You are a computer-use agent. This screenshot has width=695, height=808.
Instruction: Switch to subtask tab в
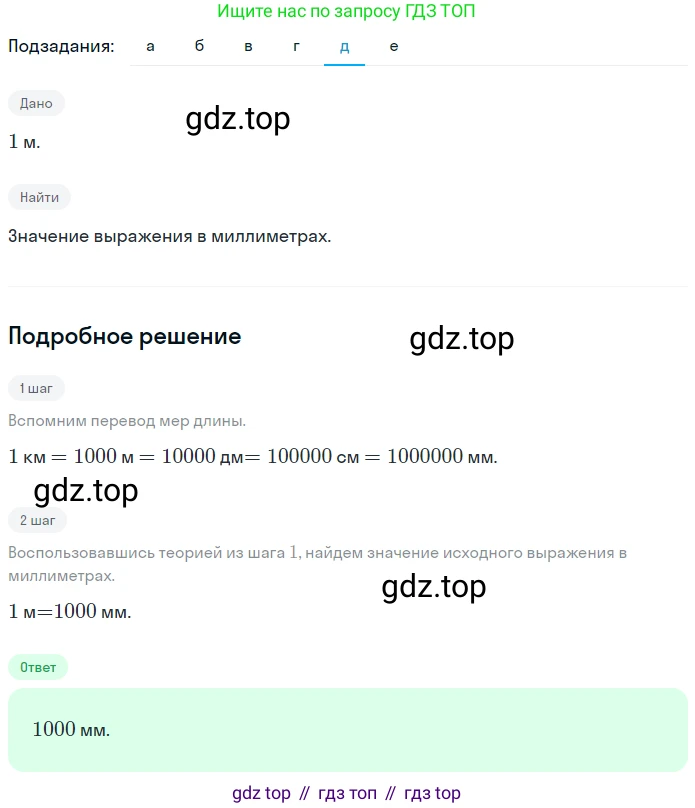tap(248, 46)
